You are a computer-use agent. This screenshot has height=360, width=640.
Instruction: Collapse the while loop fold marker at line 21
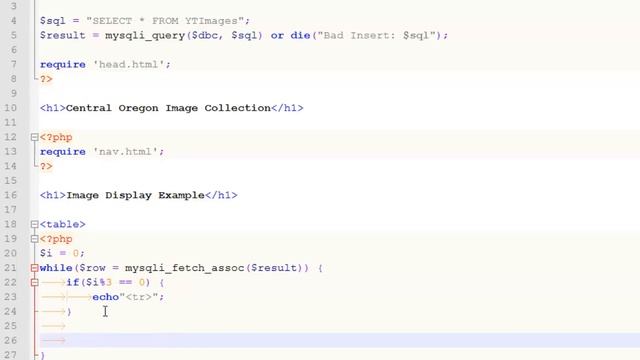(x=35, y=268)
